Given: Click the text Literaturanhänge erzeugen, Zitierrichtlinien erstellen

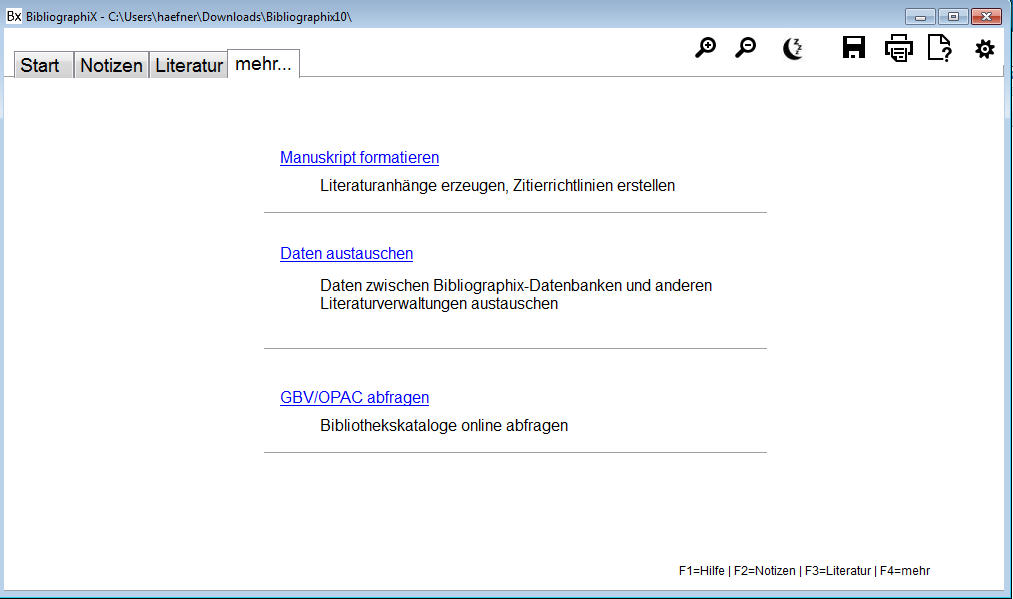Looking at the screenshot, I should pyautogui.click(x=497, y=186).
